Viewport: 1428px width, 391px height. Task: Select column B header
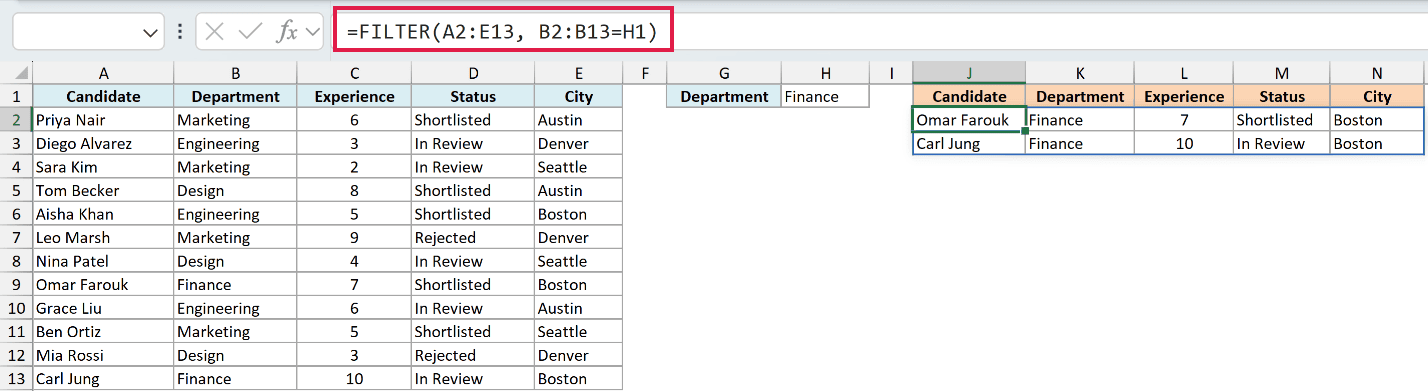235,73
